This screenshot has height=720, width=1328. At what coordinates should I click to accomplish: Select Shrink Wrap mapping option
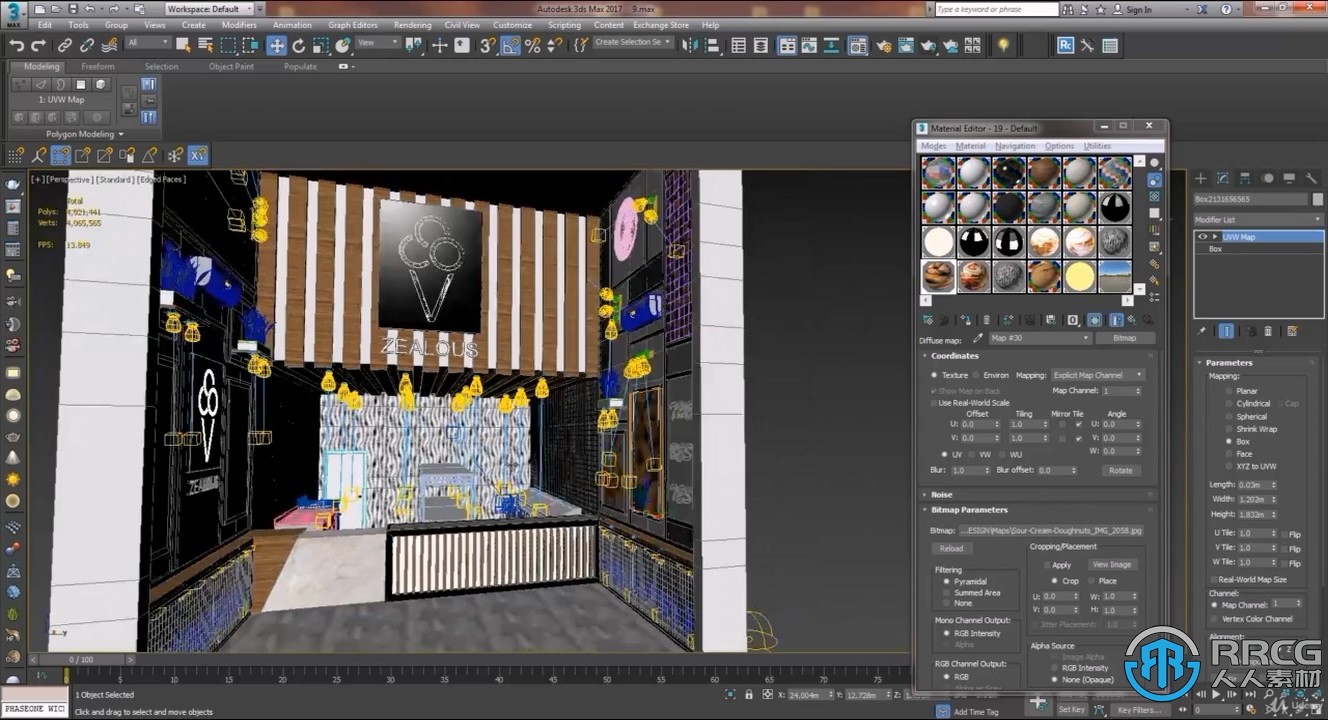coord(1229,429)
